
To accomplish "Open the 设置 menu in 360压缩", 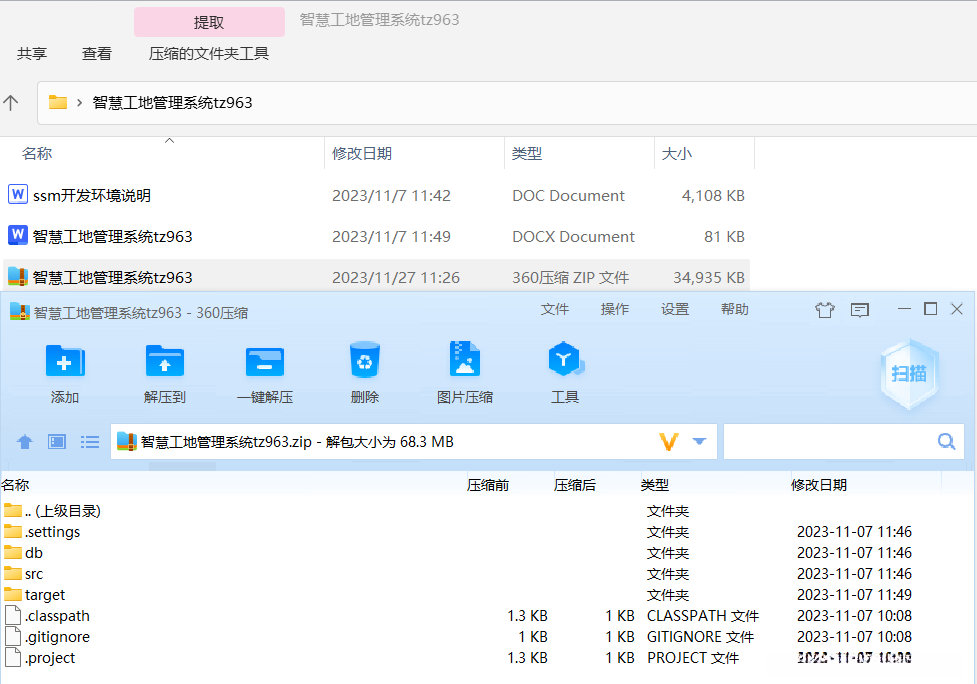I will pos(675,309).
